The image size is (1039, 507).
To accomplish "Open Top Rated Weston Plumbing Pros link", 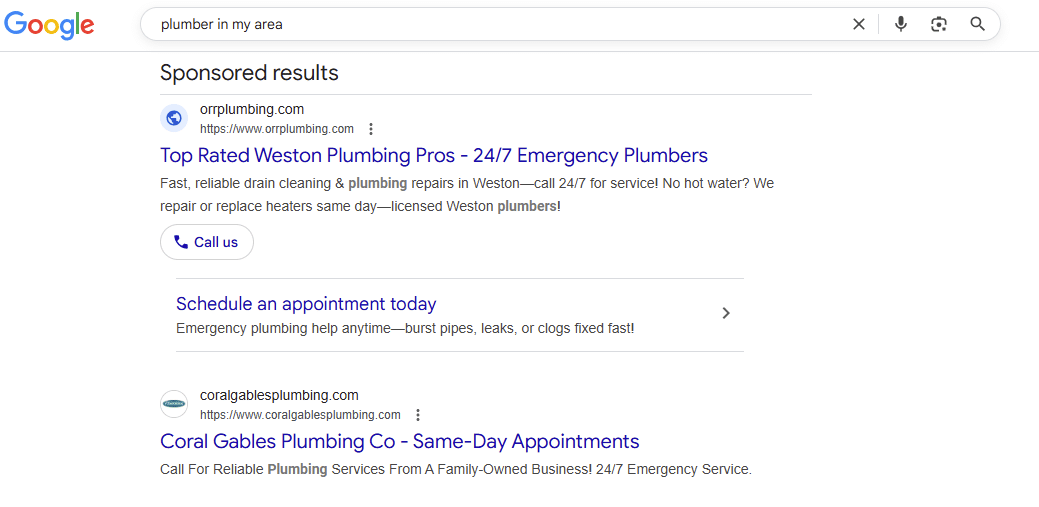I will point(434,155).
